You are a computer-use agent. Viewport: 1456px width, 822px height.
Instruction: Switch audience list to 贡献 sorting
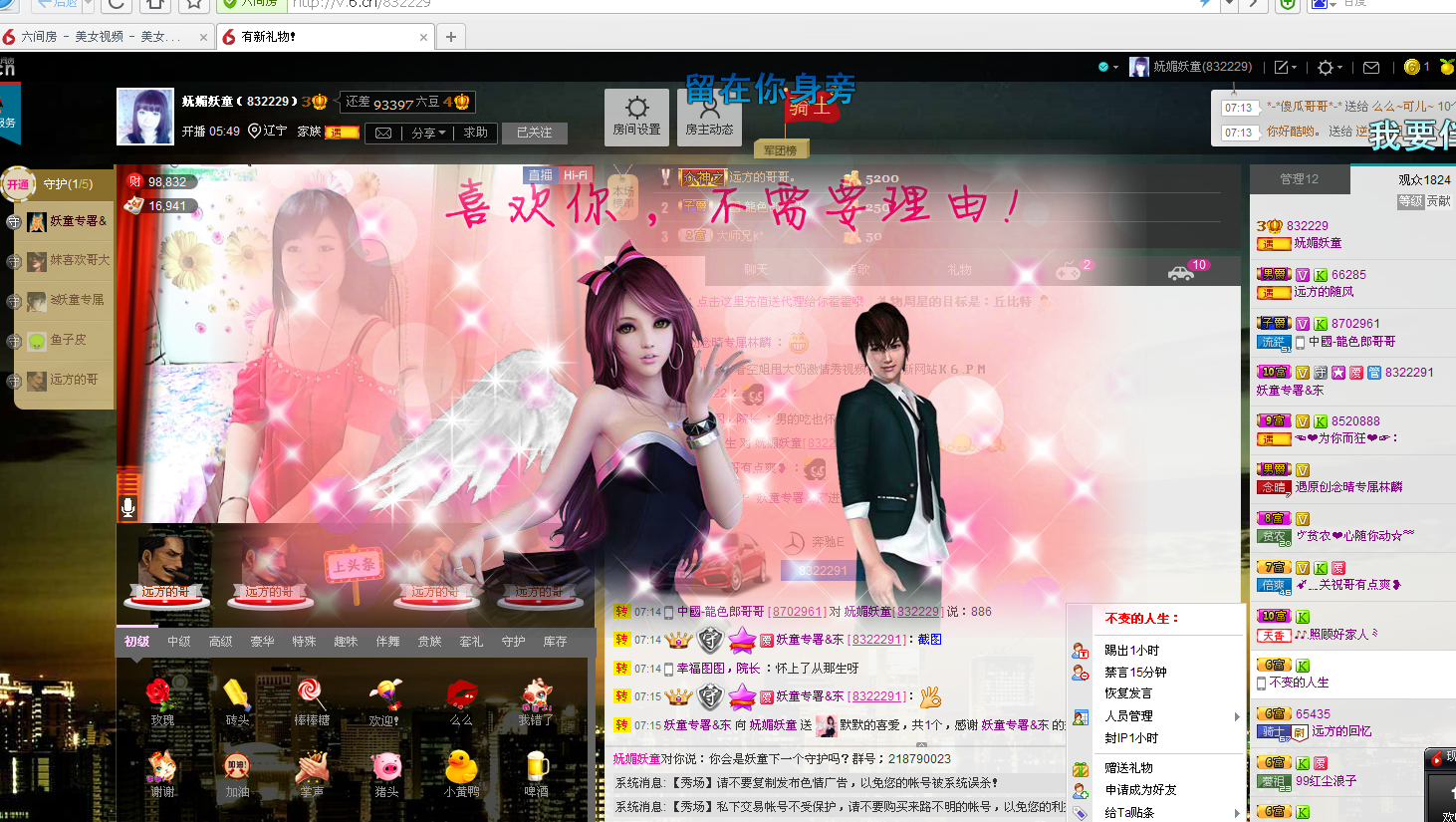1439,201
